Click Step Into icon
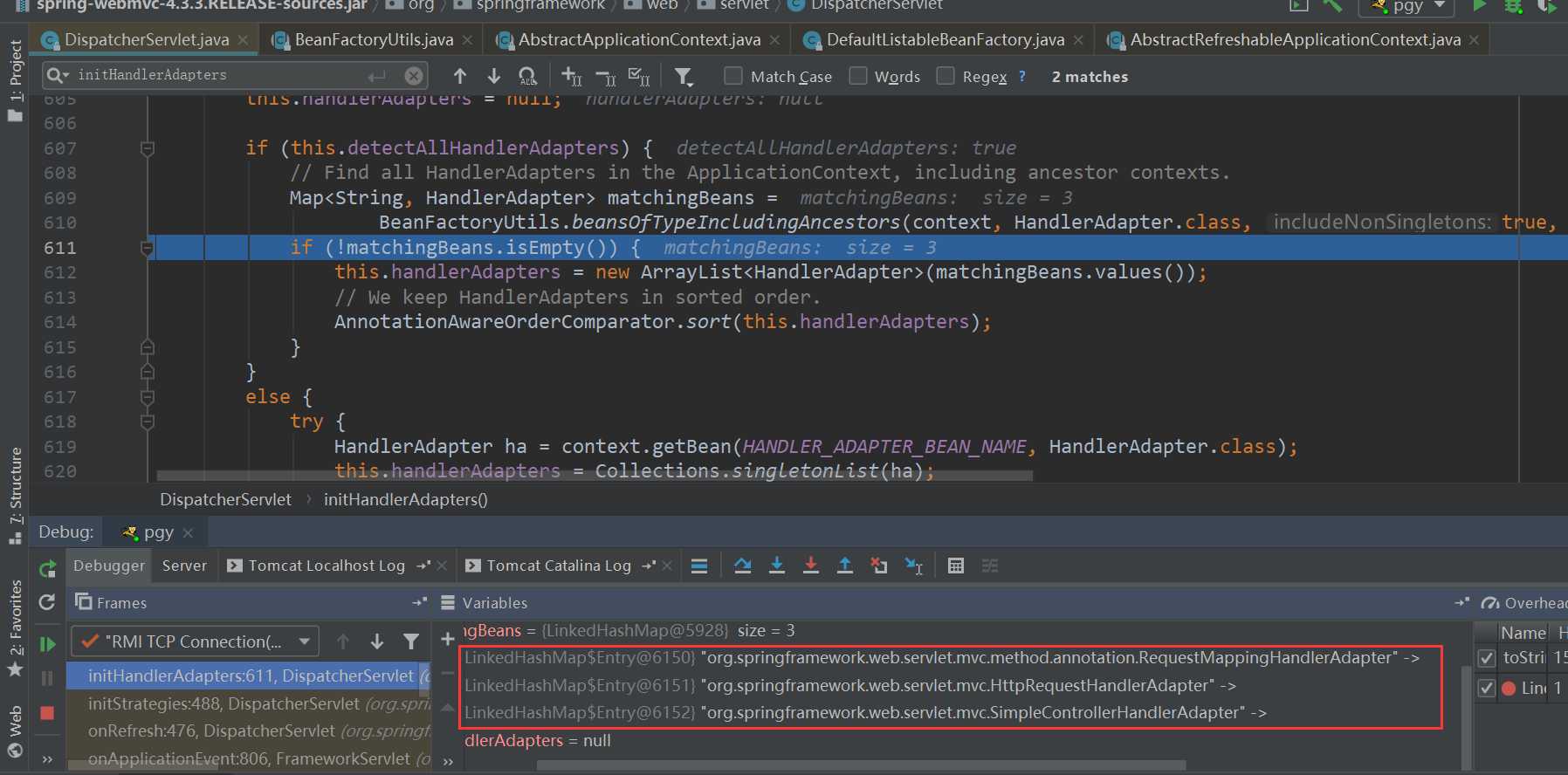Screen dimensions: 1568x775 (777, 566)
